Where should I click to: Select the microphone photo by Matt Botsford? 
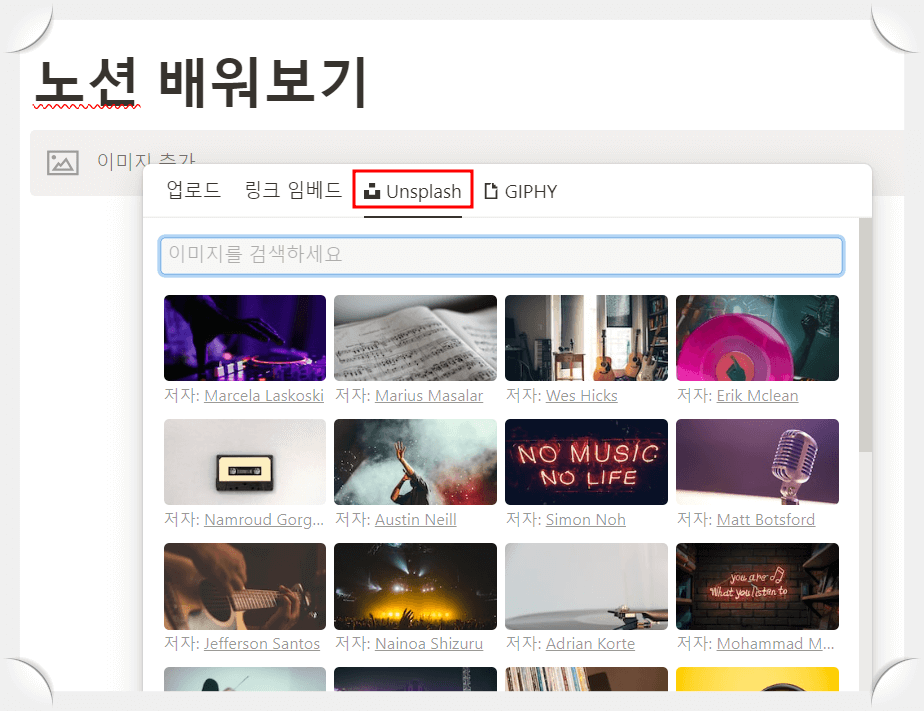pos(757,462)
